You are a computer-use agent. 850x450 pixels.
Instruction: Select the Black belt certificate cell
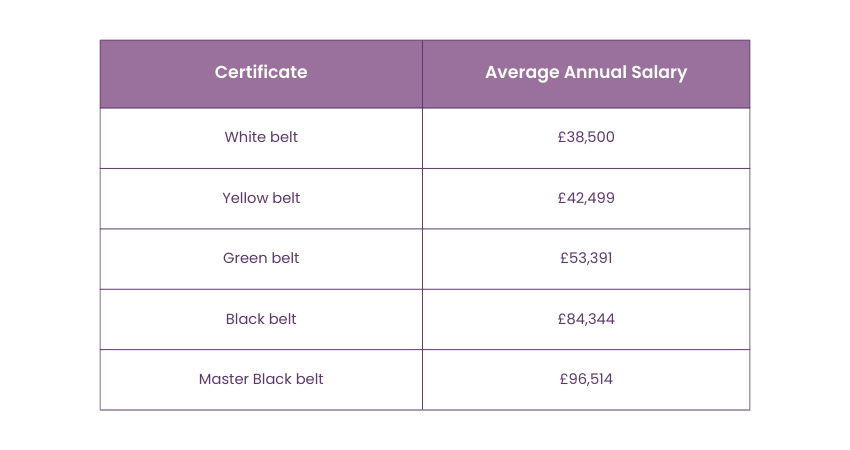(261, 319)
